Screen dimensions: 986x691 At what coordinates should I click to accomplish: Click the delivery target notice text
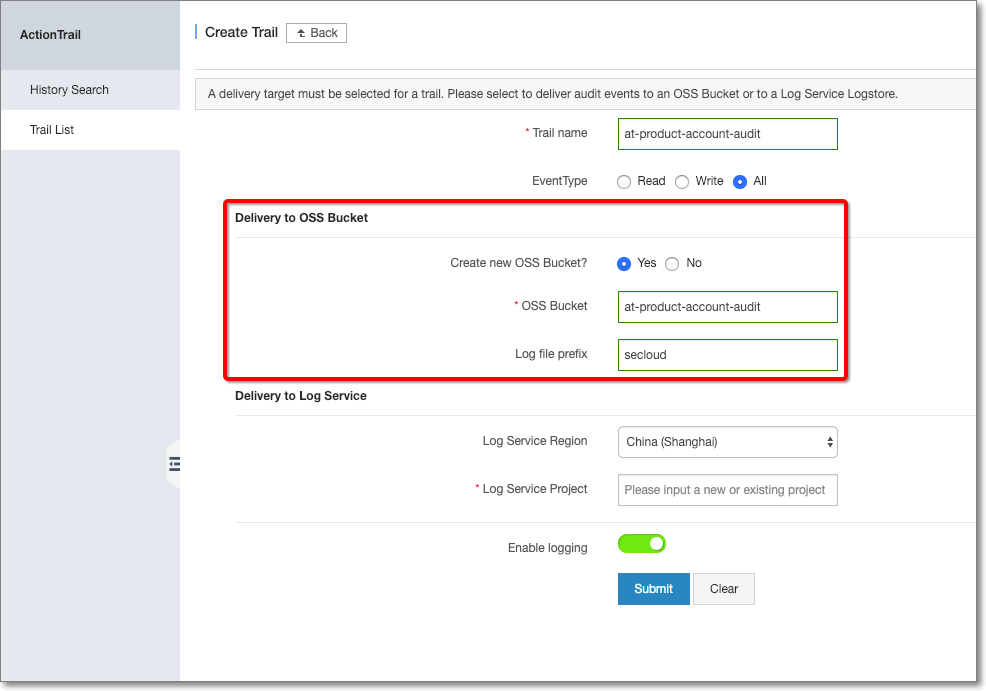click(553, 94)
